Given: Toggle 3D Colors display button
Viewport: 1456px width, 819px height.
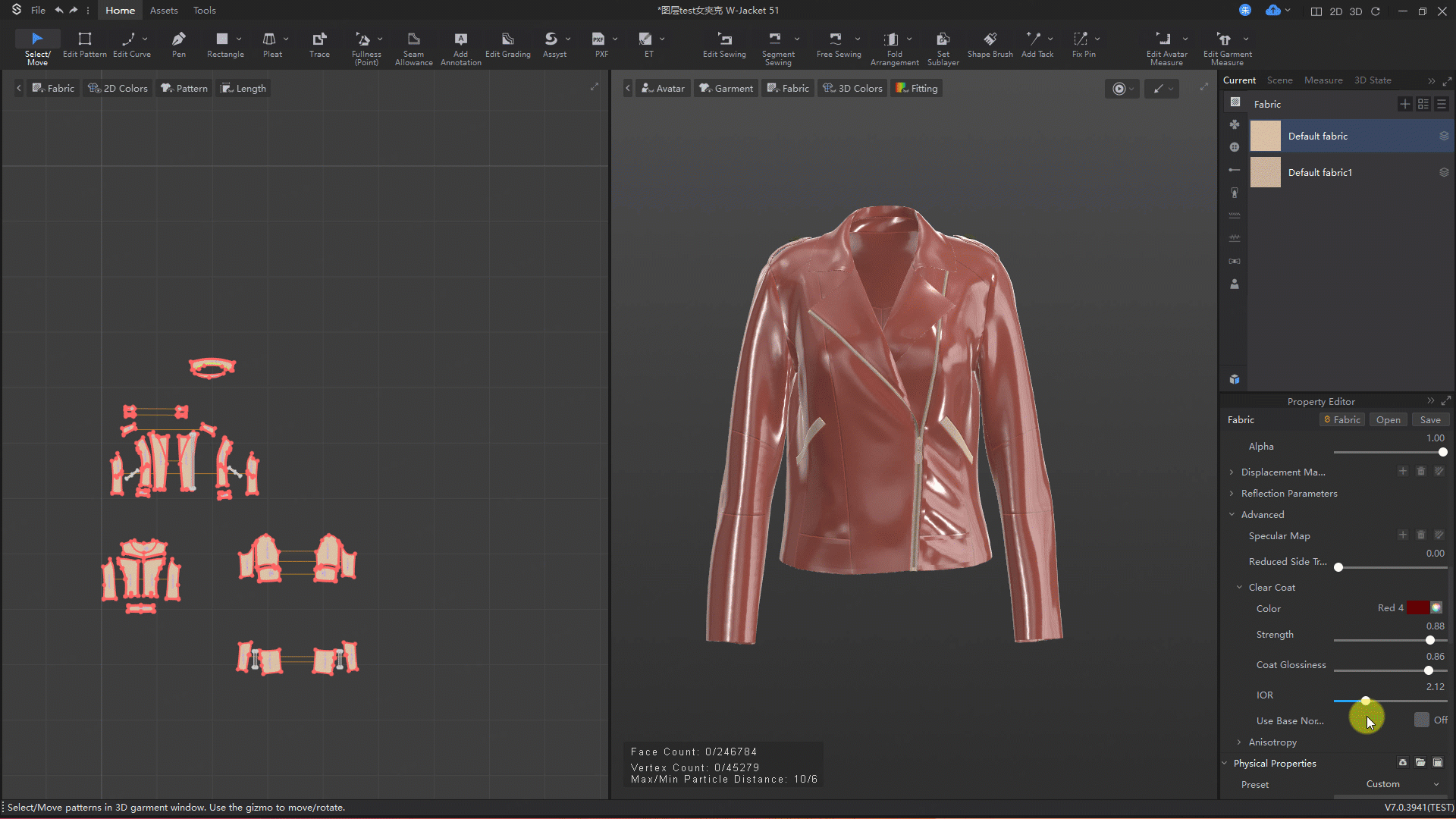Looking at the screenshot, I should pos(852,88).
